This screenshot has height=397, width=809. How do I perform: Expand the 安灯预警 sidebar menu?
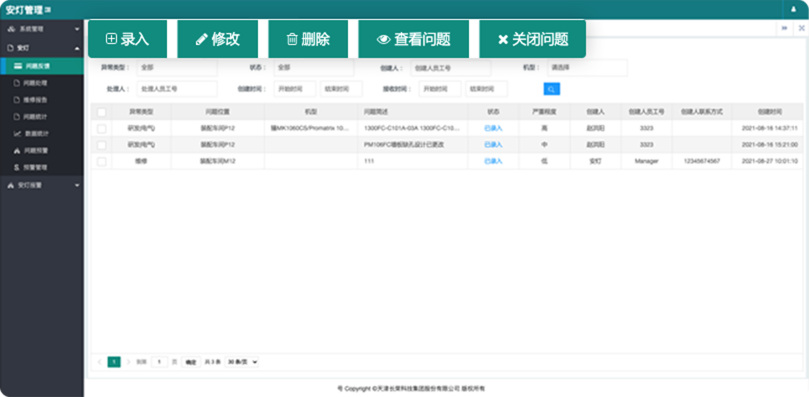click(42, 185)
